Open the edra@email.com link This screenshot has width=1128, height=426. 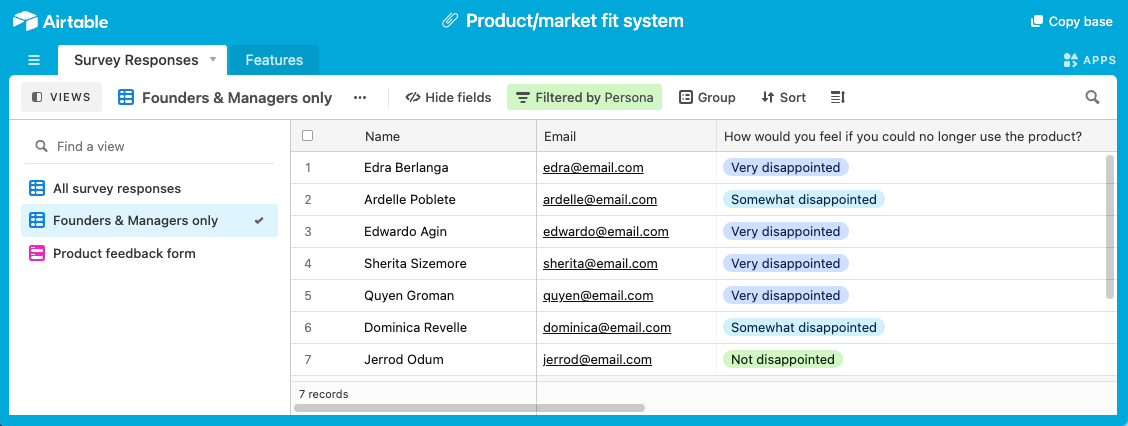click(593, 168)
